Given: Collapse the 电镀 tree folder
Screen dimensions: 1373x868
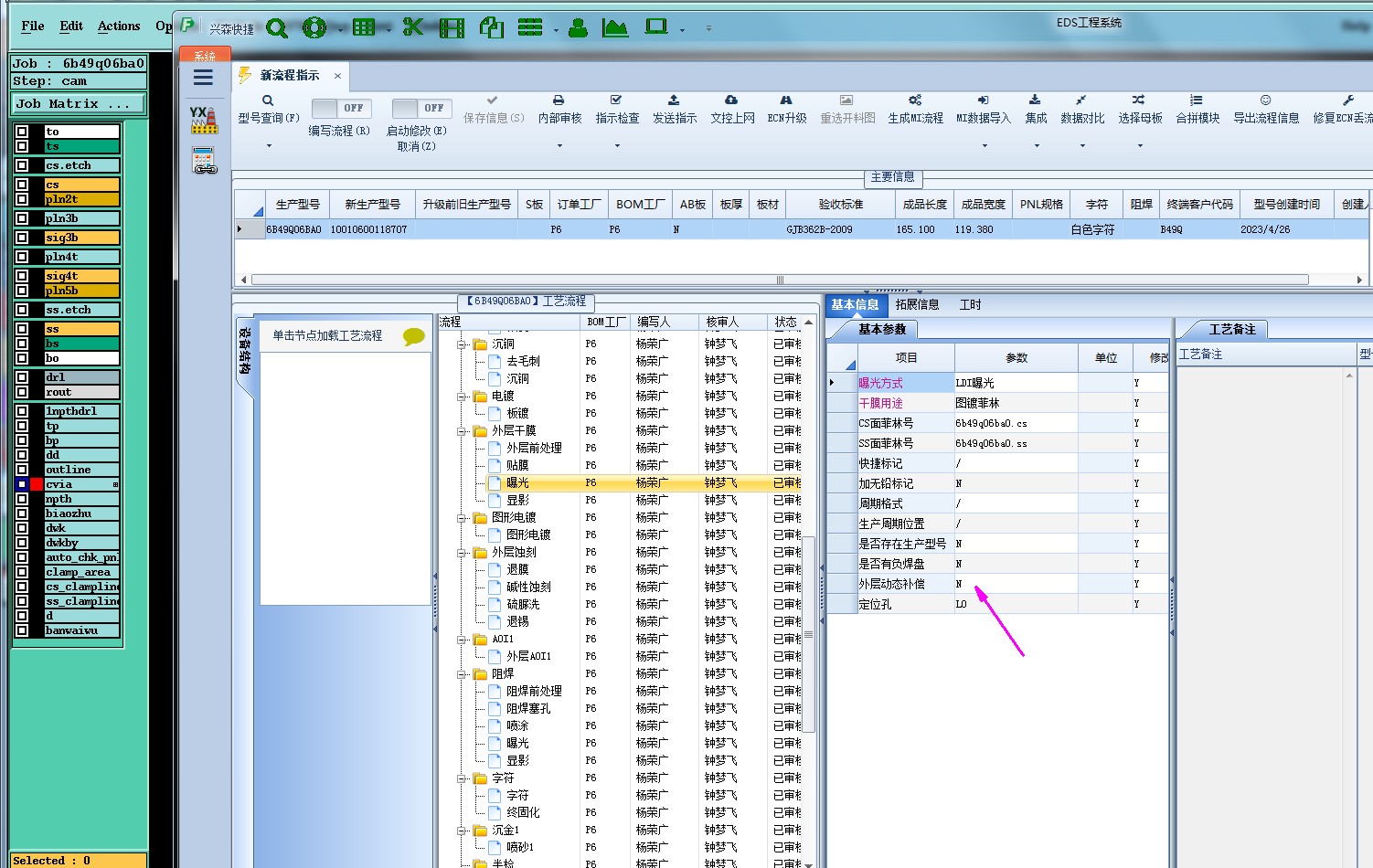Looking at the screenshot, I should click(x=463, y=397).
